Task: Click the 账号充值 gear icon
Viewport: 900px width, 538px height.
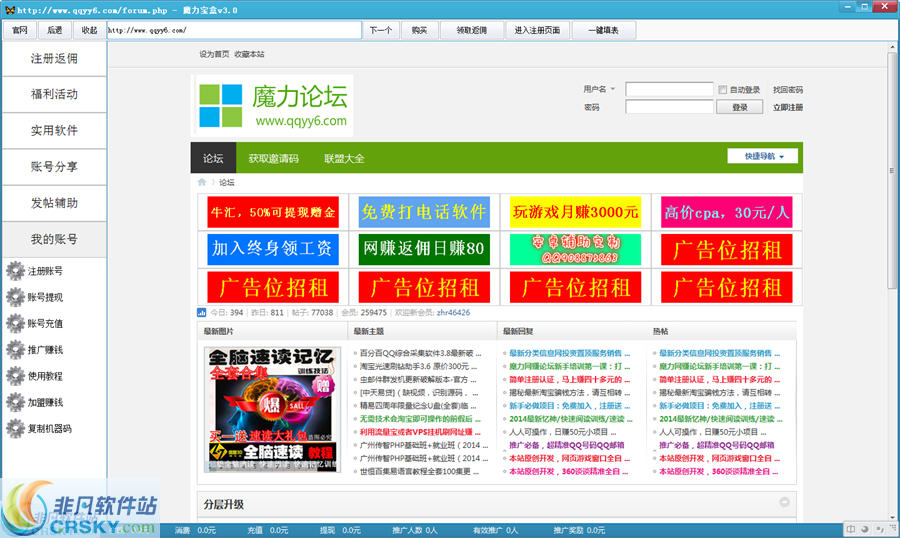Action: point(14,323)
